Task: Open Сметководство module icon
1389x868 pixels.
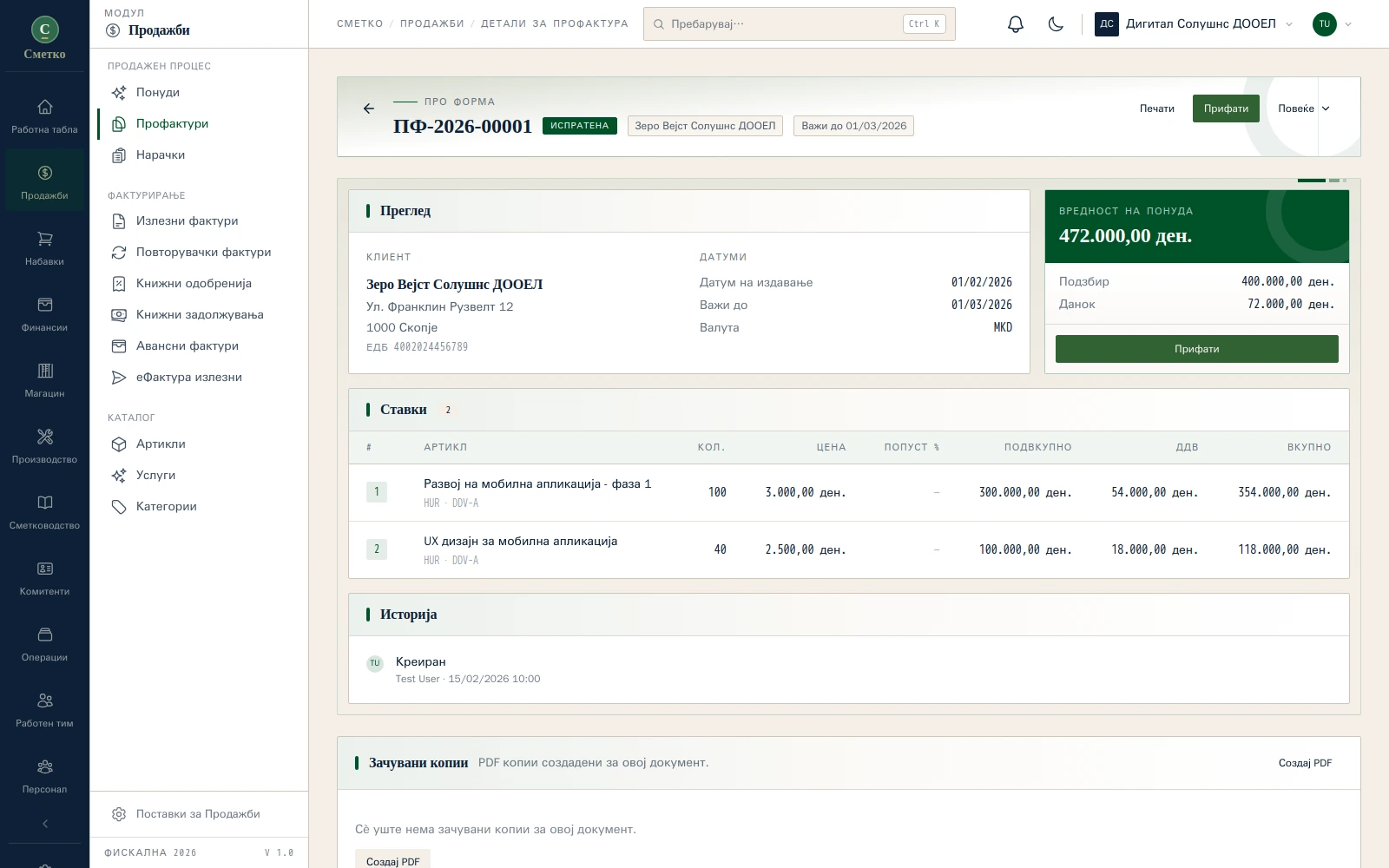Action: point(44,513)
